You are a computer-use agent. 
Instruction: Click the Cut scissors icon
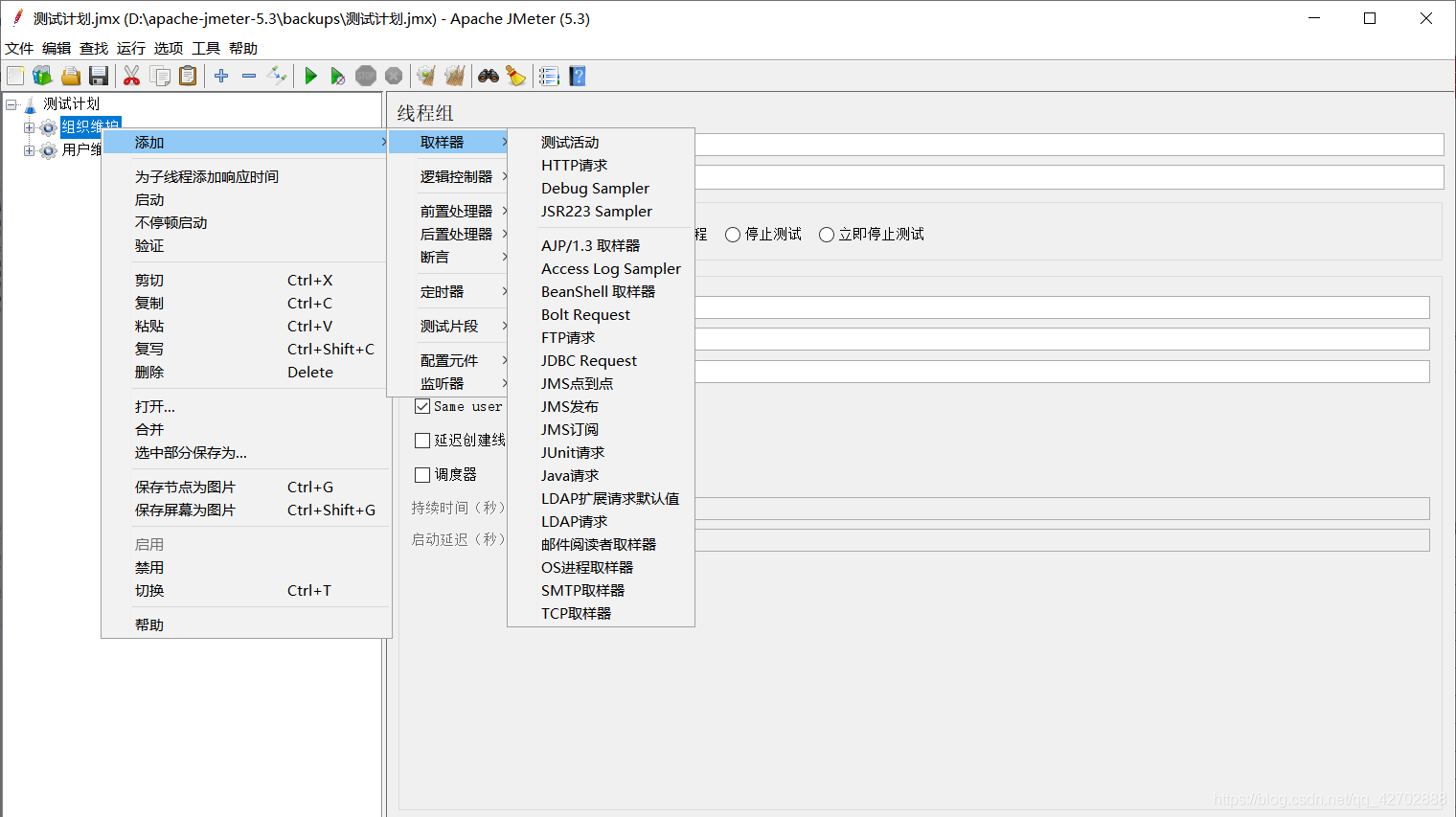[x=132, y=76]
